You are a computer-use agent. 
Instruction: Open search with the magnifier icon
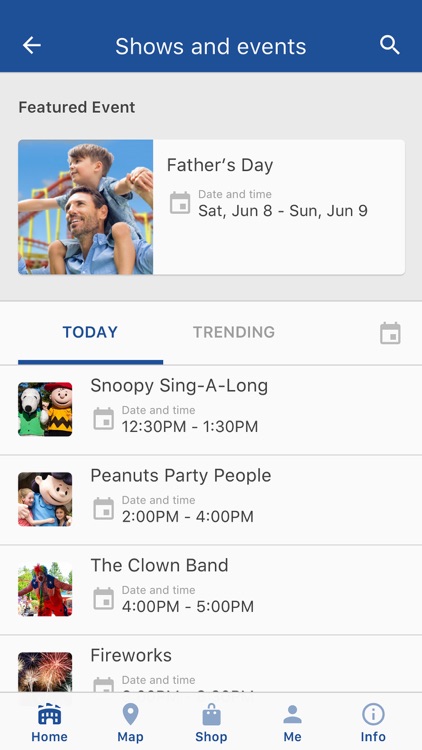[x=389, y=45]
